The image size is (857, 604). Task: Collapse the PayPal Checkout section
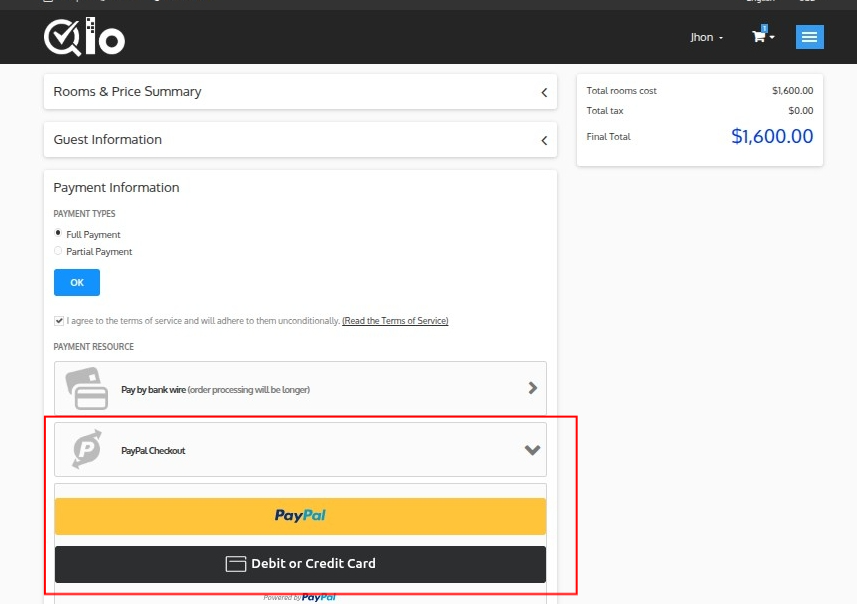(532, 450)
